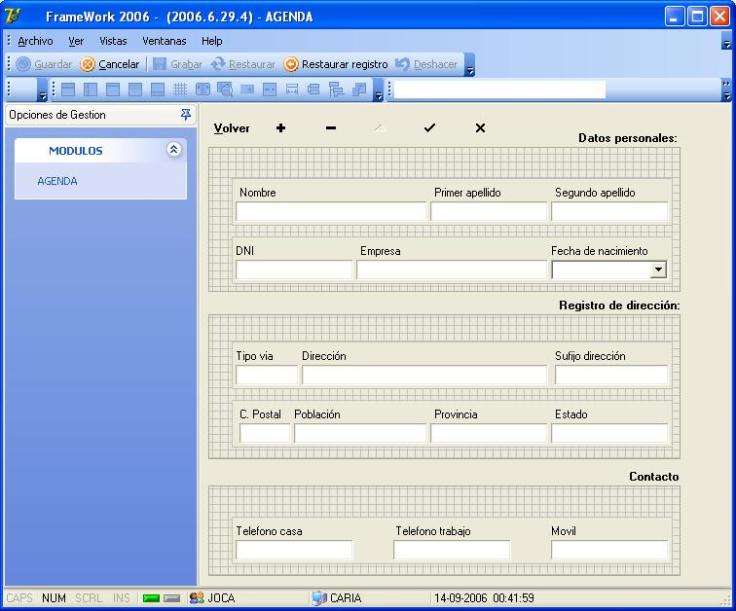
Task: Click Restaurar registro in the toolbar
Action: click(336, 64)
